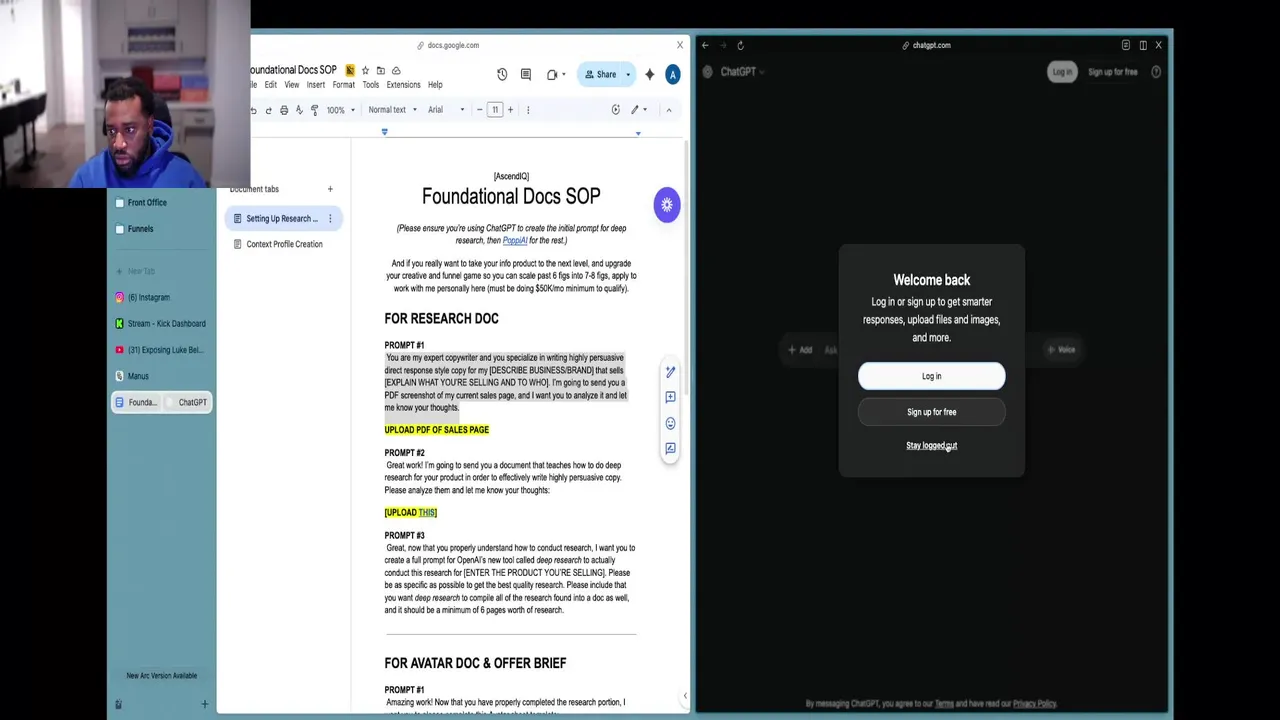
Task: Open the Arial font dropdown
Action: pos(446,110)
